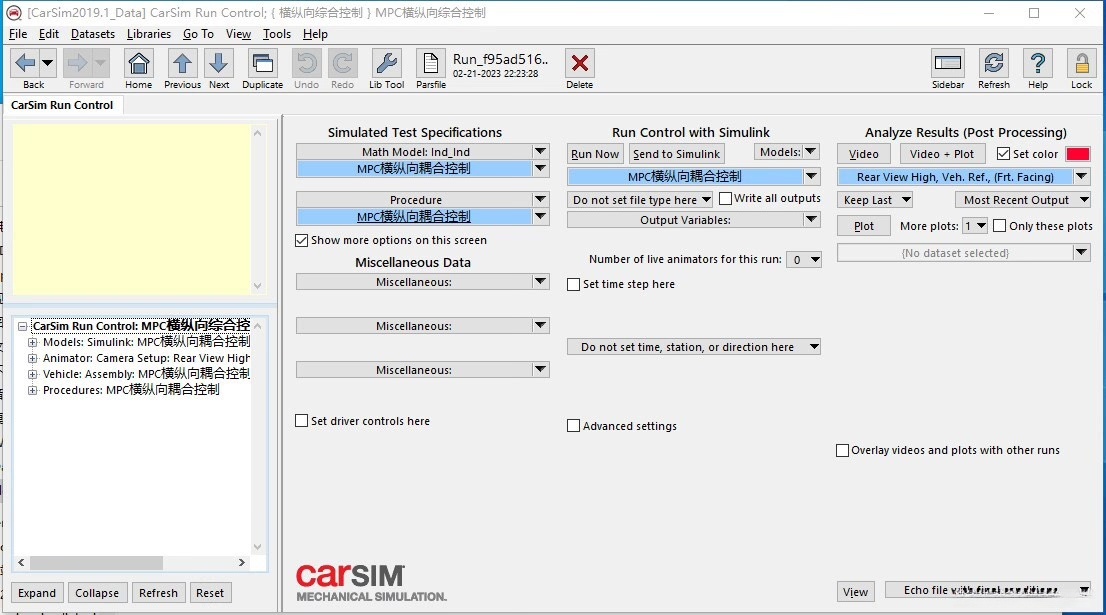Enable Set driver controls here

coord(302,421)
